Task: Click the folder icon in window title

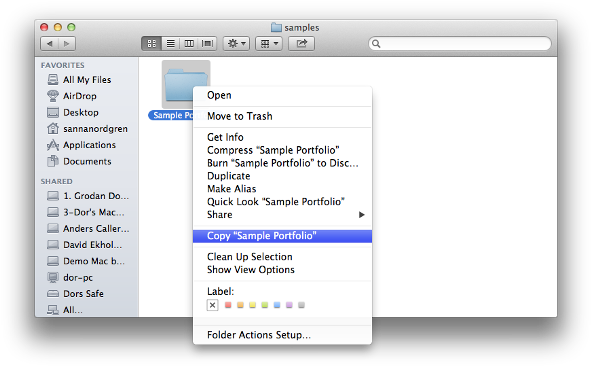Action: click(x=276, y=28)
